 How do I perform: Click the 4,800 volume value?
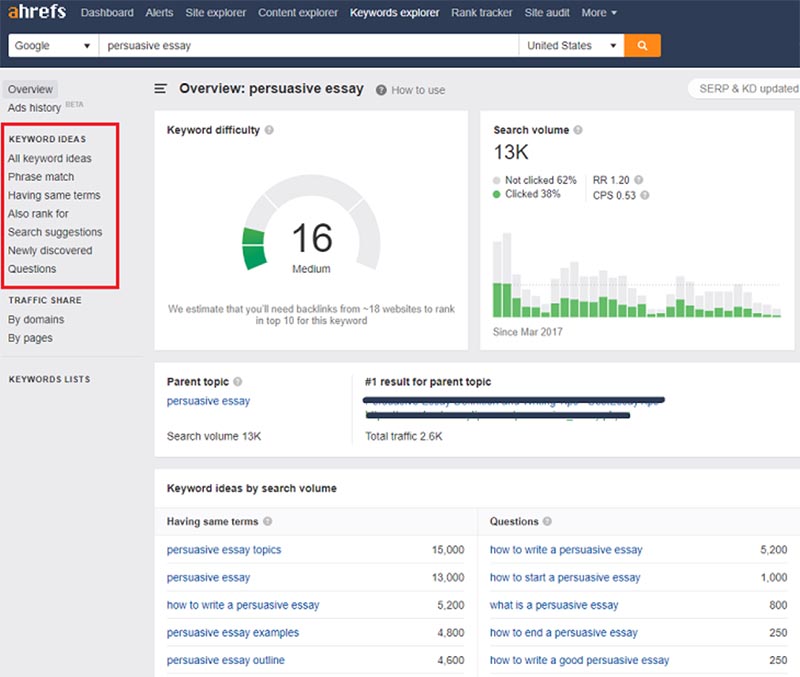tap(451, 633)
